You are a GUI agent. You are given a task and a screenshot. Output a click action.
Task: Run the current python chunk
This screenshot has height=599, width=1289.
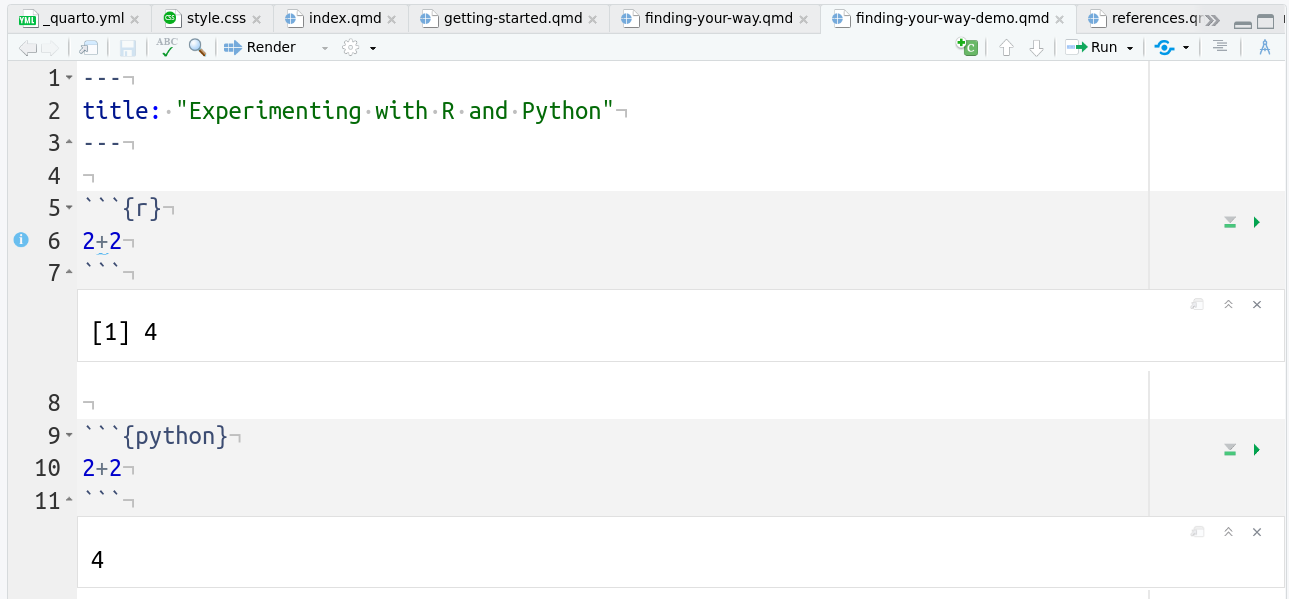pos(1257,450)
